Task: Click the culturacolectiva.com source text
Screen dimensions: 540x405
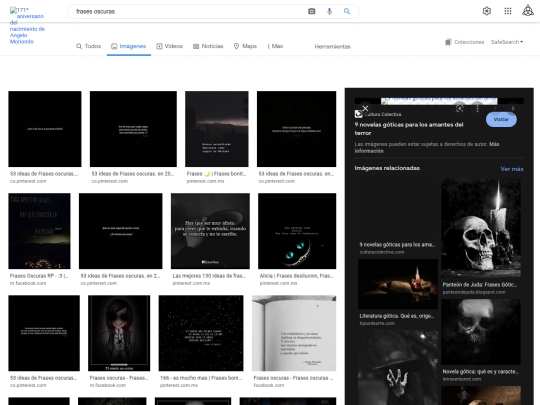Action: point(382,252)
